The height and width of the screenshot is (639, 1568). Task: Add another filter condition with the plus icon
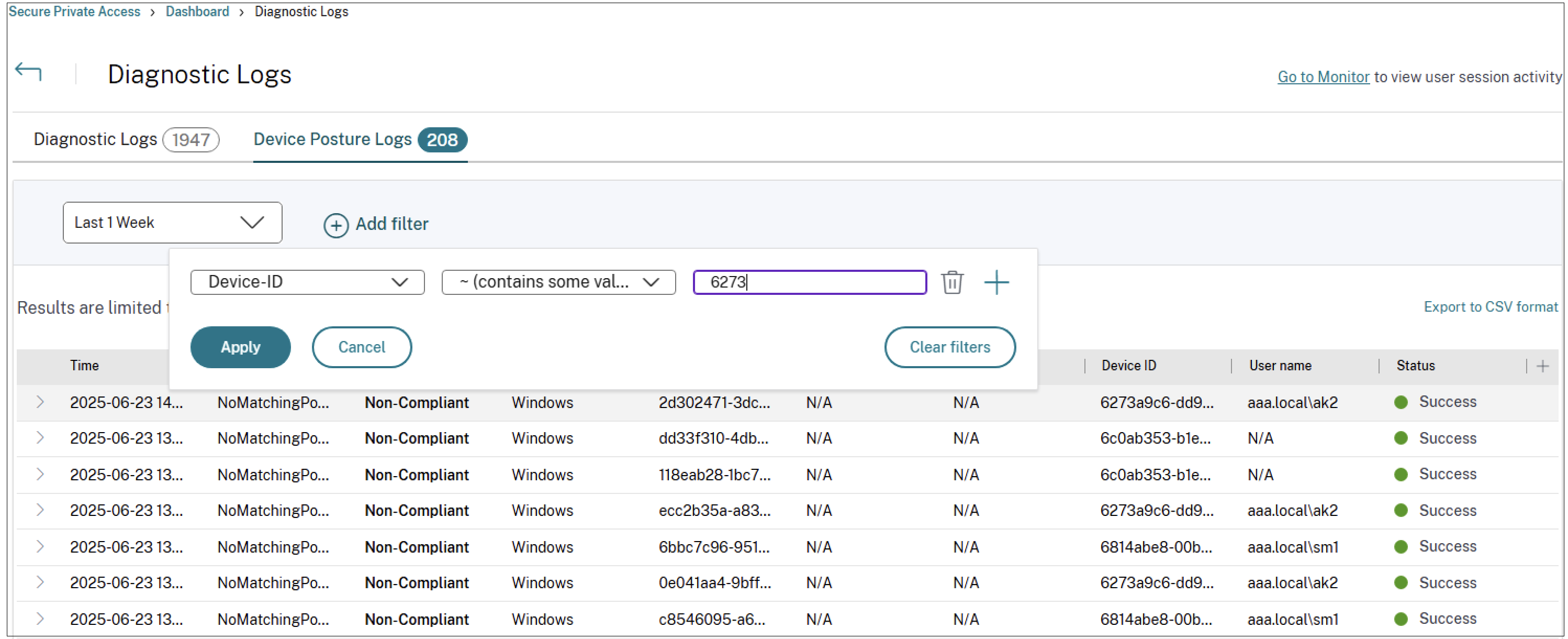click(996, 282)
